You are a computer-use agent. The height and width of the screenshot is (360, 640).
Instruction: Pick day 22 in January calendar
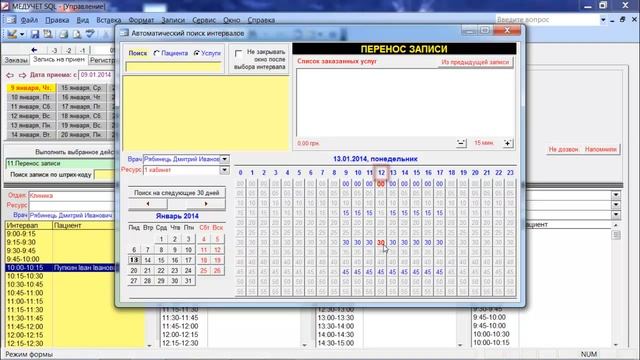click(161, 270)
